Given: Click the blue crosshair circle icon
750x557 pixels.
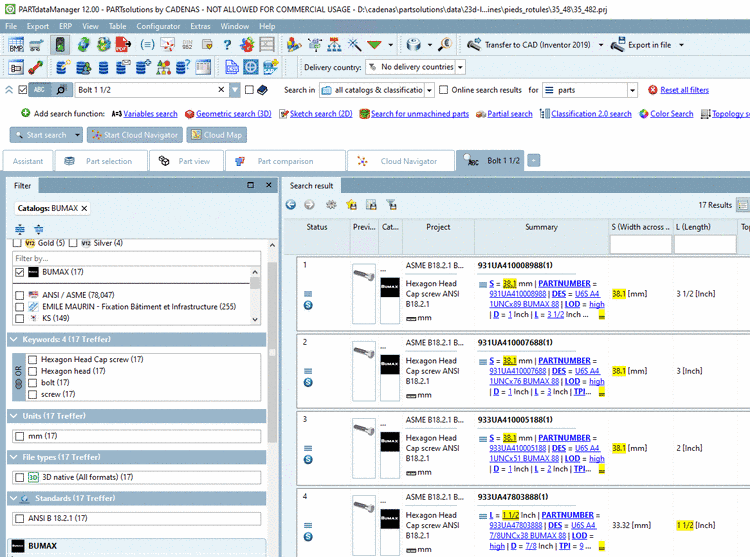Looking at the screenshot, I should pyautogui.click(x=251, y=67).
